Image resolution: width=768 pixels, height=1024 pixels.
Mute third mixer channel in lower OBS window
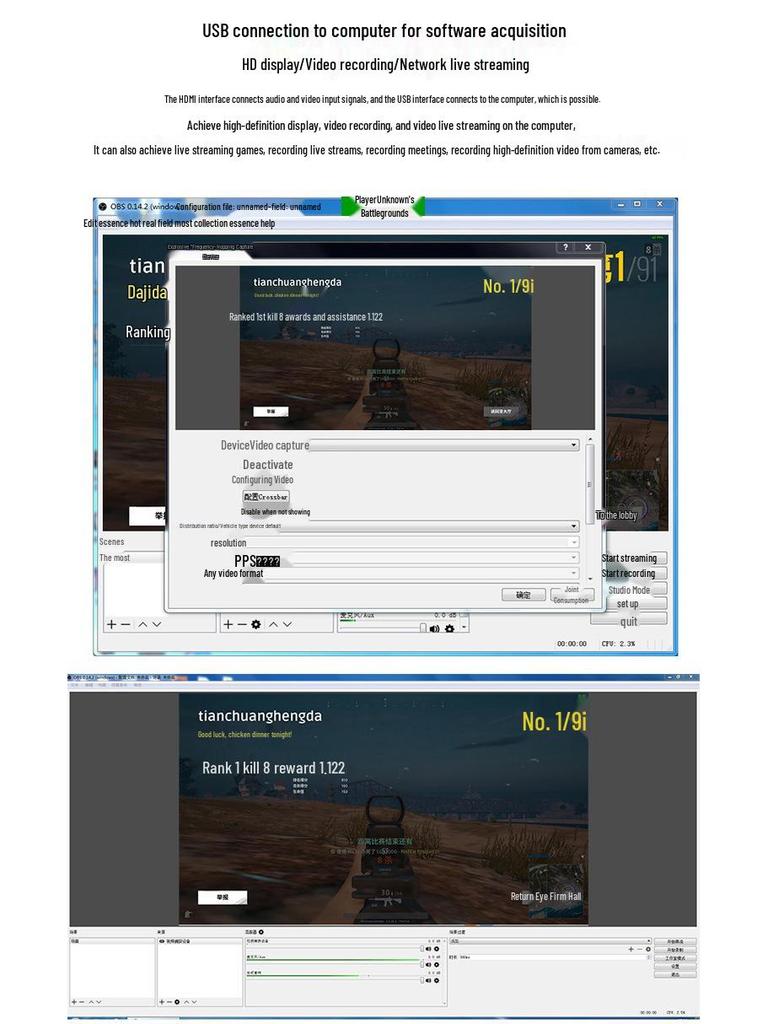tap(428, 980)
